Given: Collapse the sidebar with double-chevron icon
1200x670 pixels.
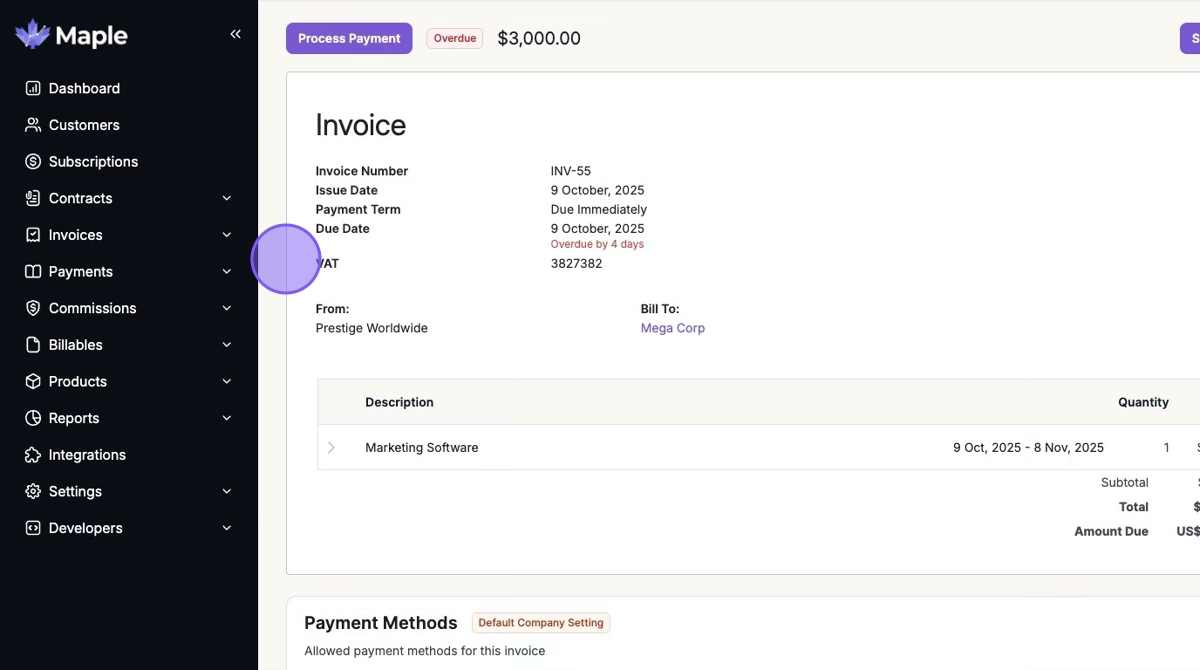Looking at the screenshot, I should point(236,34).
